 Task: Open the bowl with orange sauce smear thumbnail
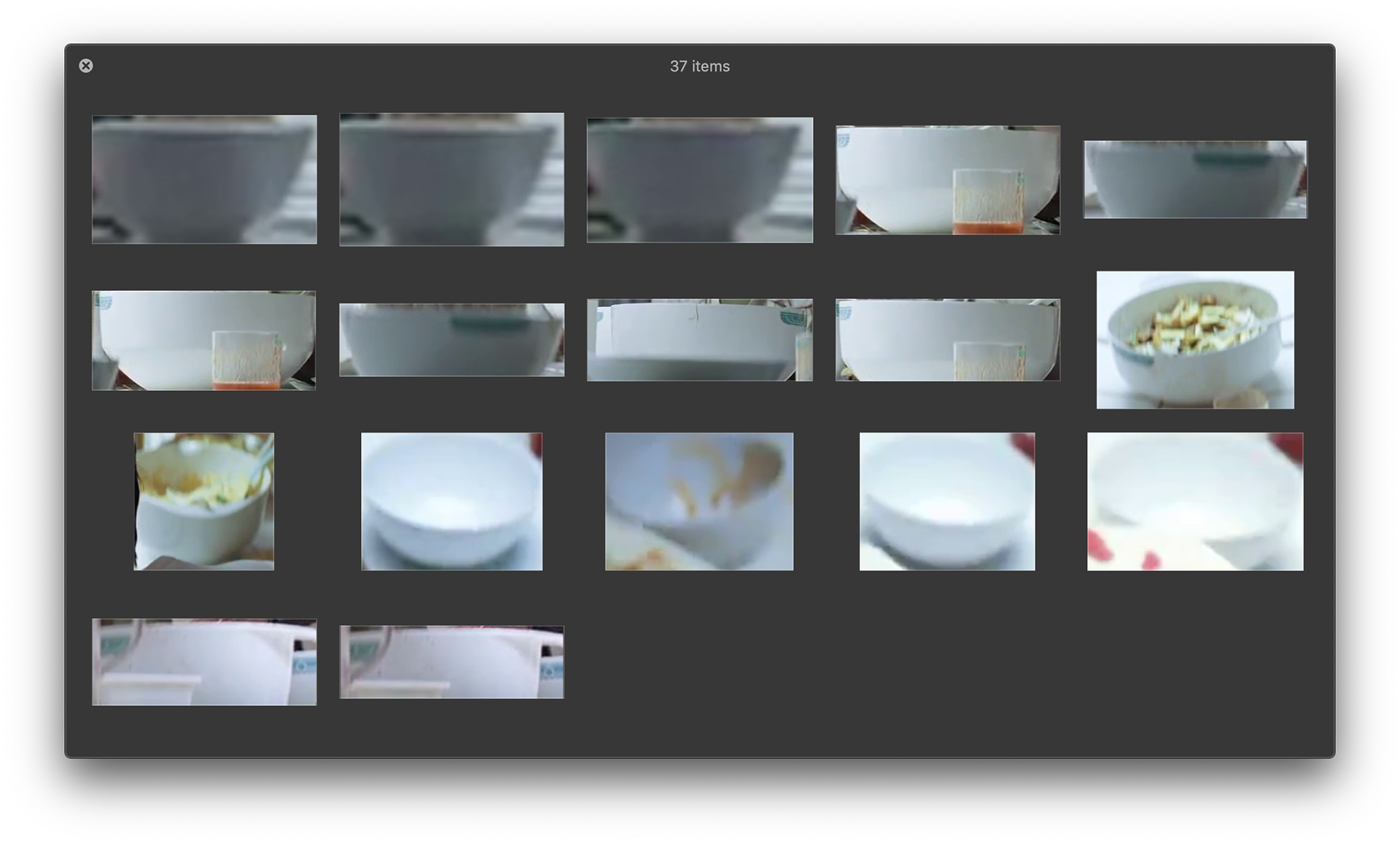click(x=699, y=502)
